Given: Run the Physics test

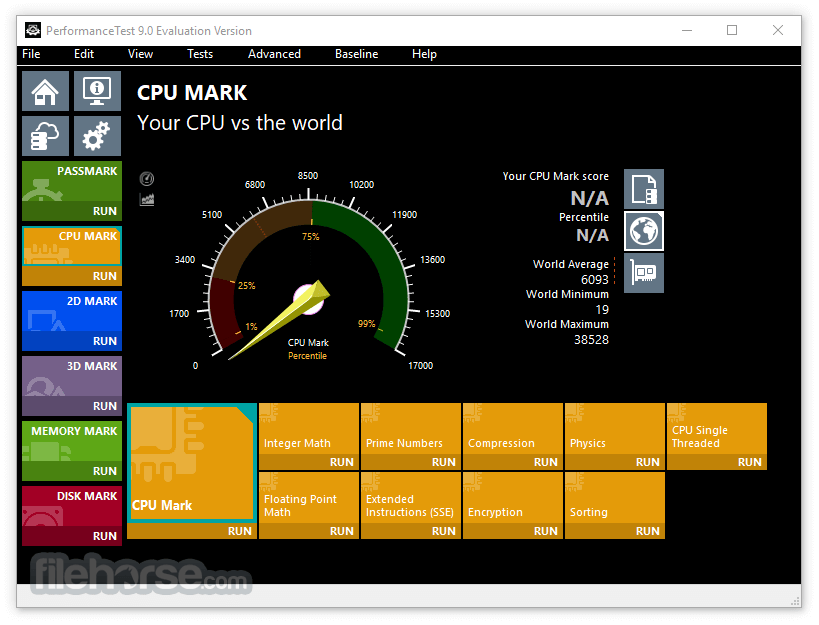Looking at the screenshot, I should [615, 462].
